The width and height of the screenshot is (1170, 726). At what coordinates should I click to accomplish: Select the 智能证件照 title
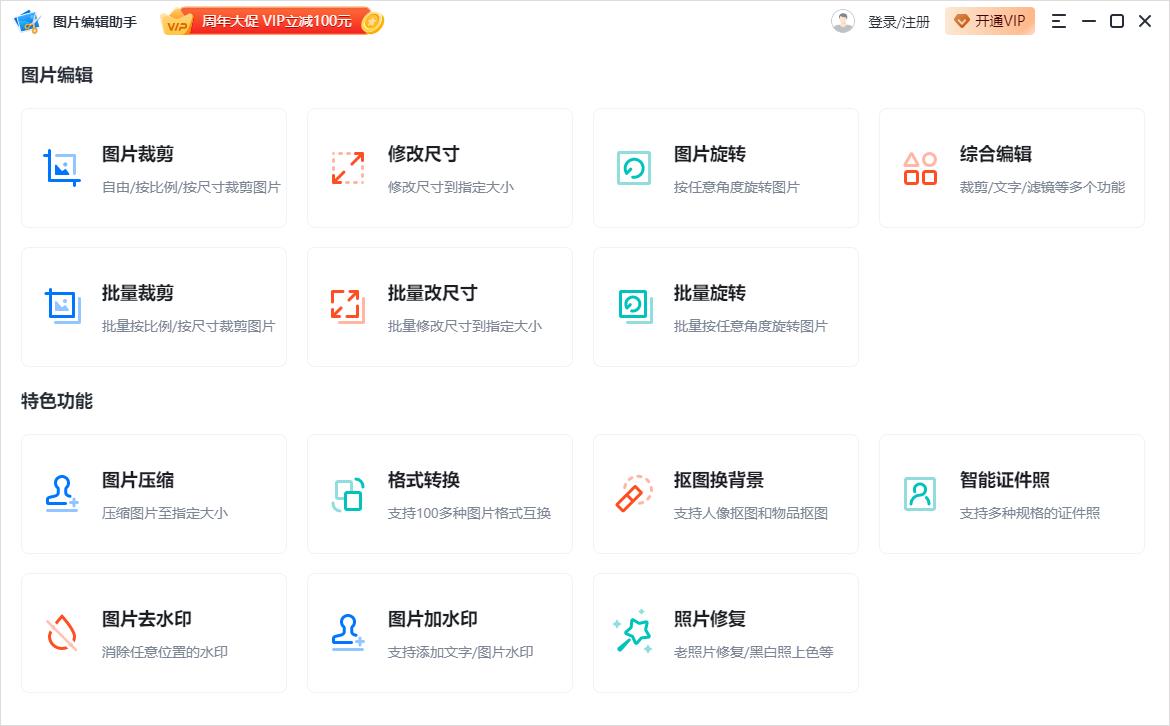(1004, 480)
